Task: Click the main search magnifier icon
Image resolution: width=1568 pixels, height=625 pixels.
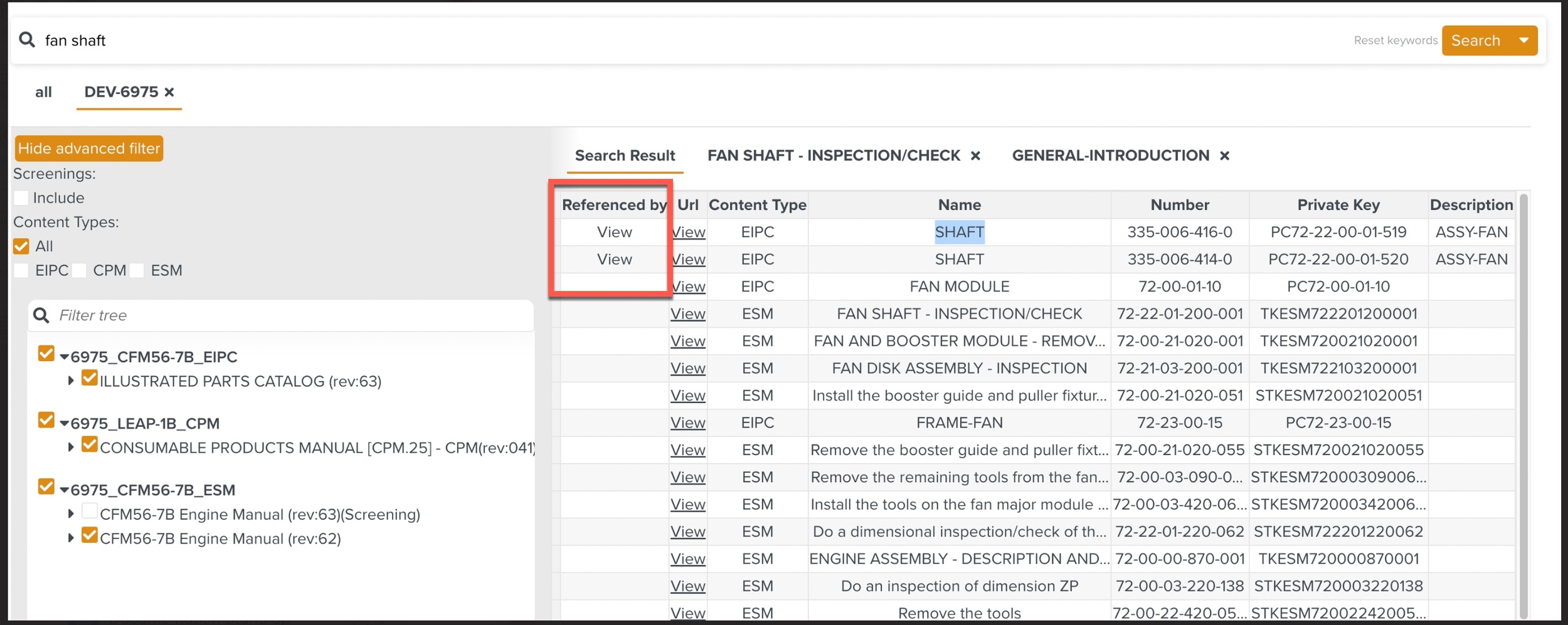Action: [x=27, y=39]
